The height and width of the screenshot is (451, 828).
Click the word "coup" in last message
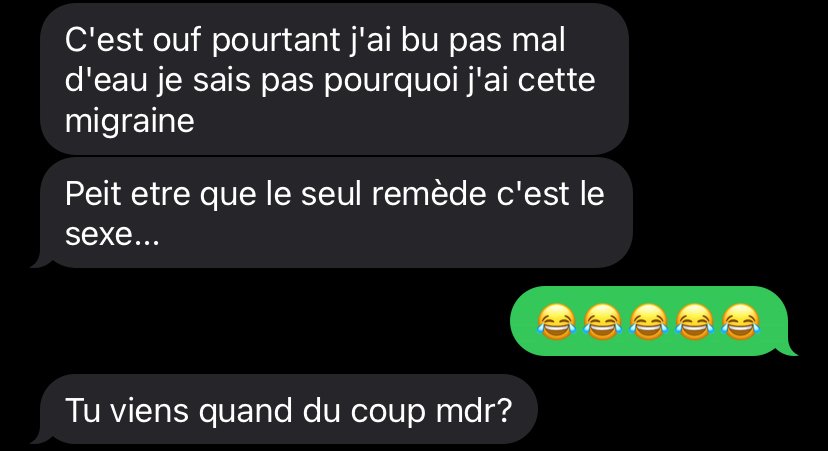[x=388, y=412]
